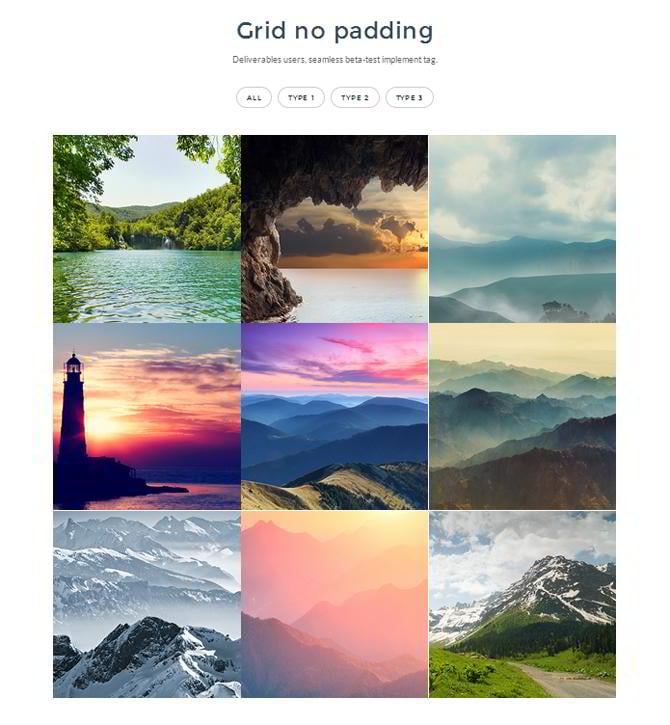The height and width of the screenshot is (725, 670).
Task: Click the lighthouse tower in the photo
Action: [73, 407]
